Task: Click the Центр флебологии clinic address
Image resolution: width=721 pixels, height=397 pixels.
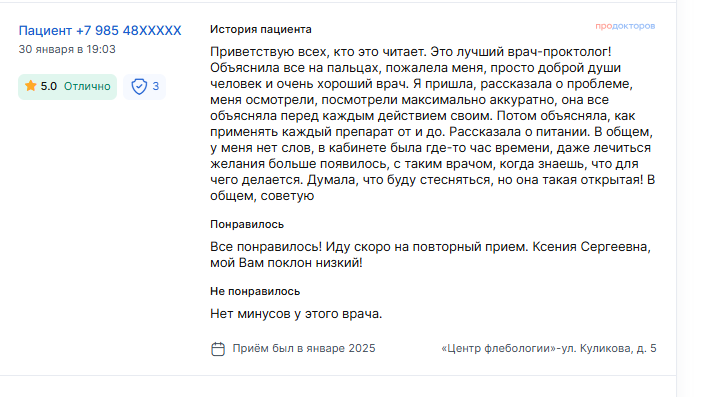Action: coord(549,348)
